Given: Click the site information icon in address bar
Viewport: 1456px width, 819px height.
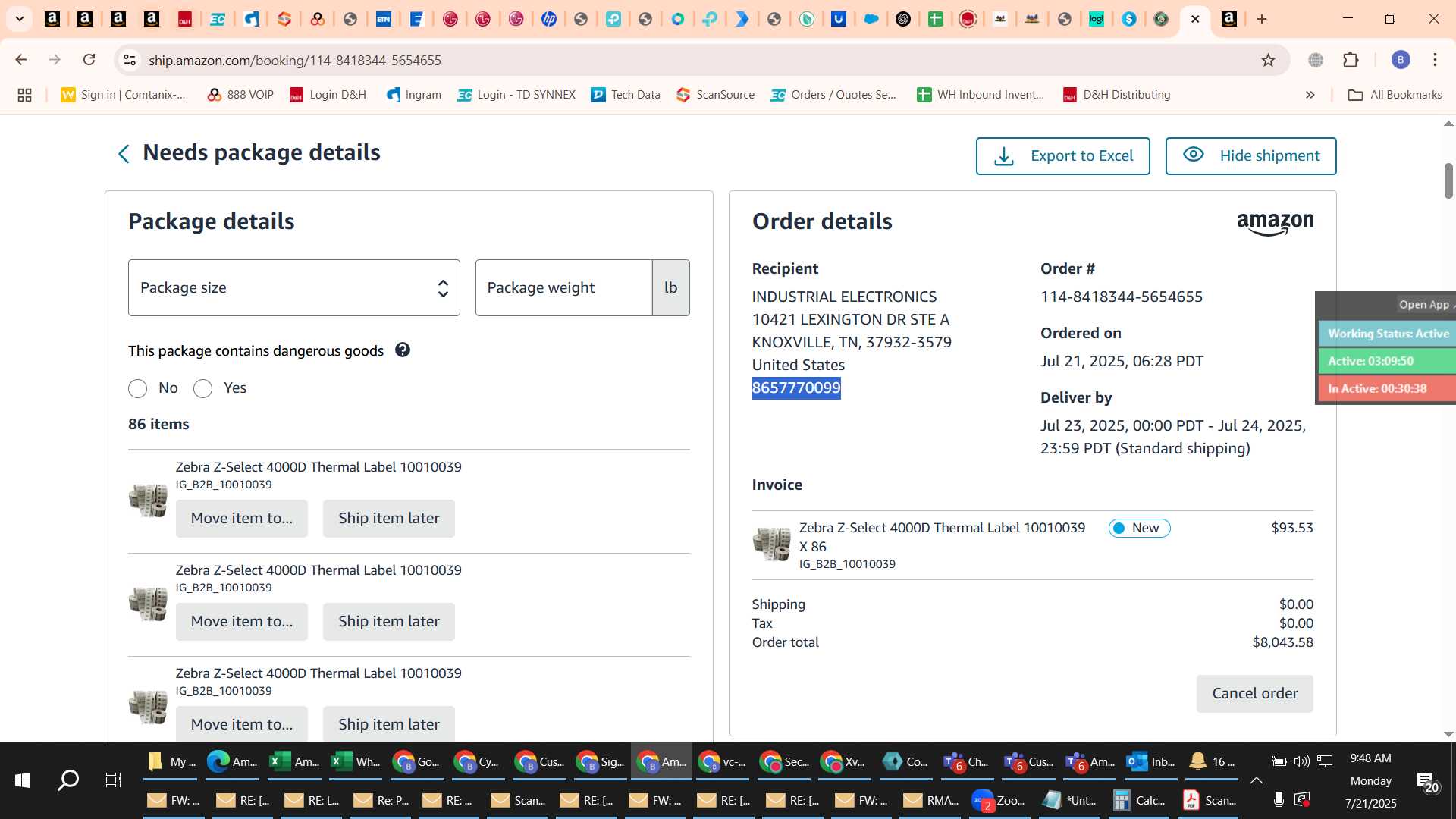Looking at the screenshot, I should [x=130, y=60].
